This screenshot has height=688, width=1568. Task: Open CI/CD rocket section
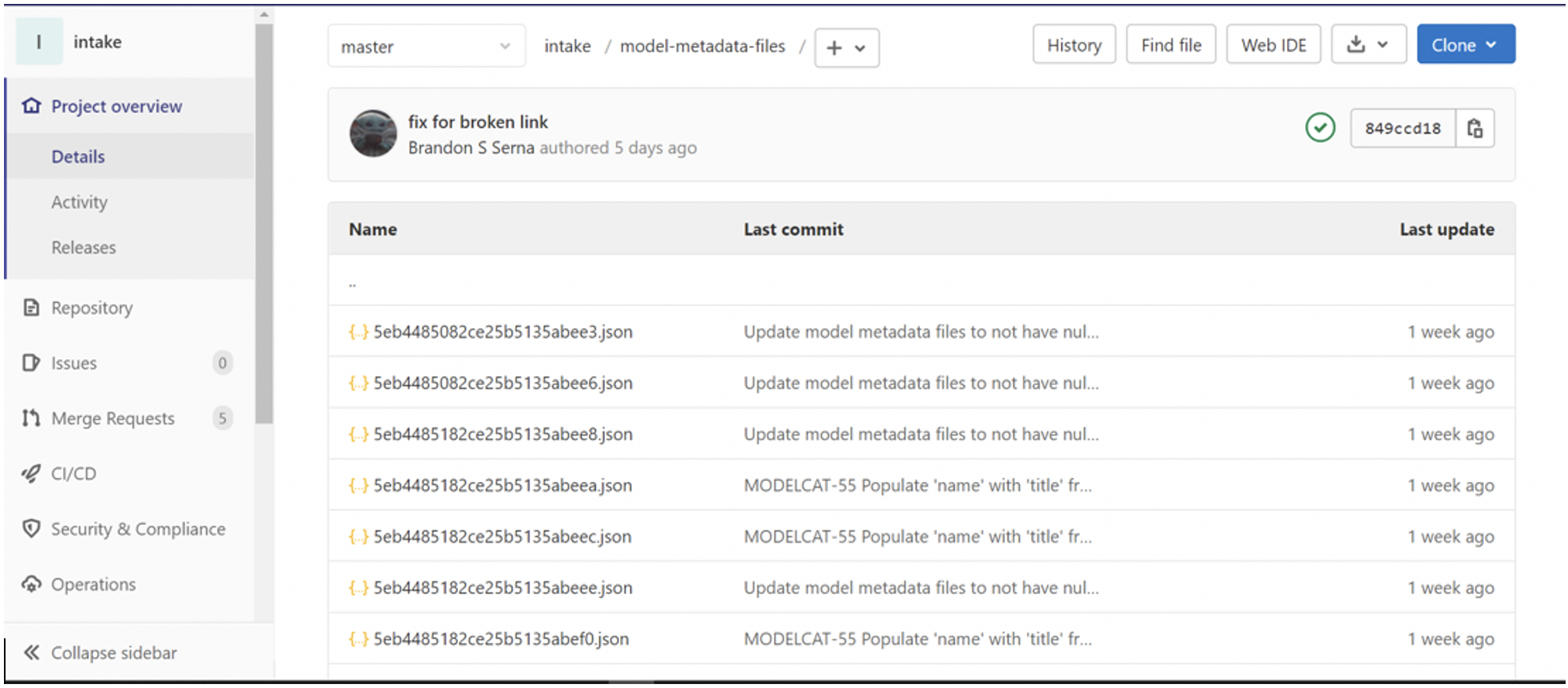point(73,473)
